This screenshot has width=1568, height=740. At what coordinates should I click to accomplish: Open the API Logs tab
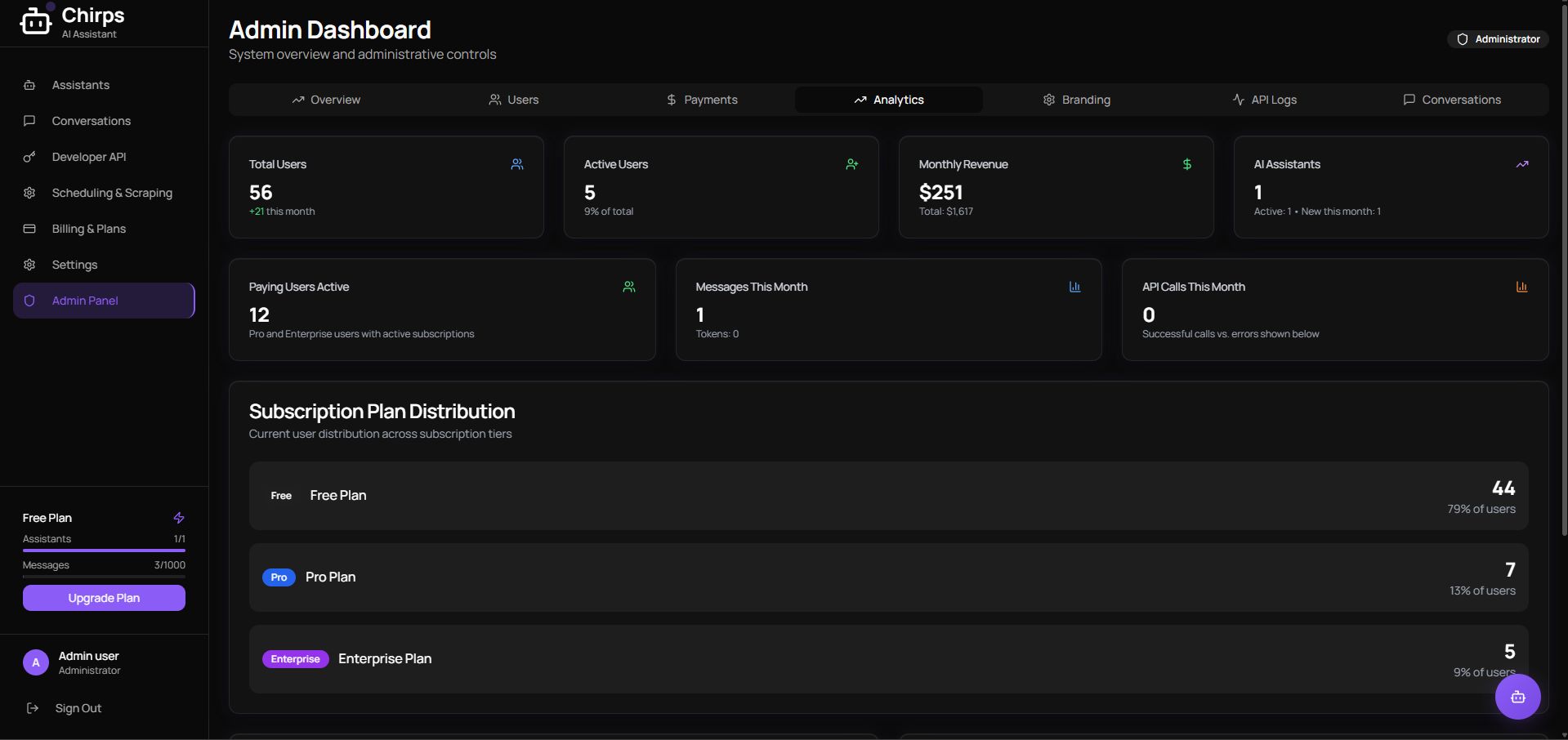coord(1264,100)
